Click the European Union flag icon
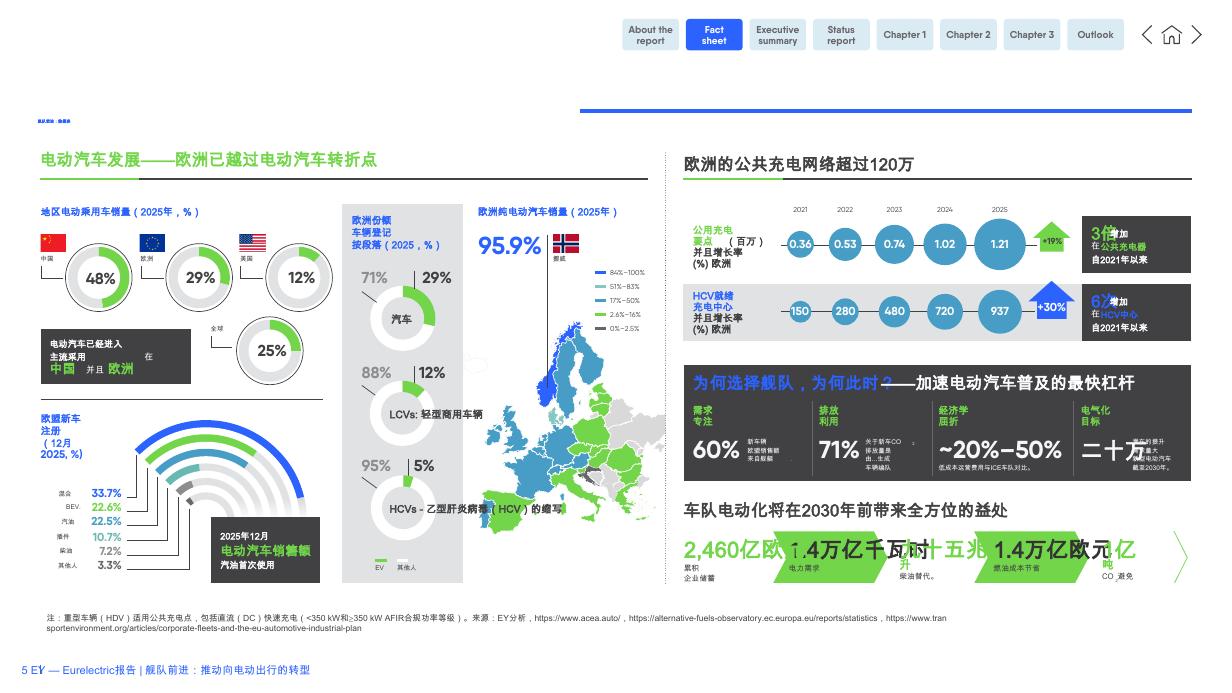This screenshot has width=1232, height=693. (152, 242)
